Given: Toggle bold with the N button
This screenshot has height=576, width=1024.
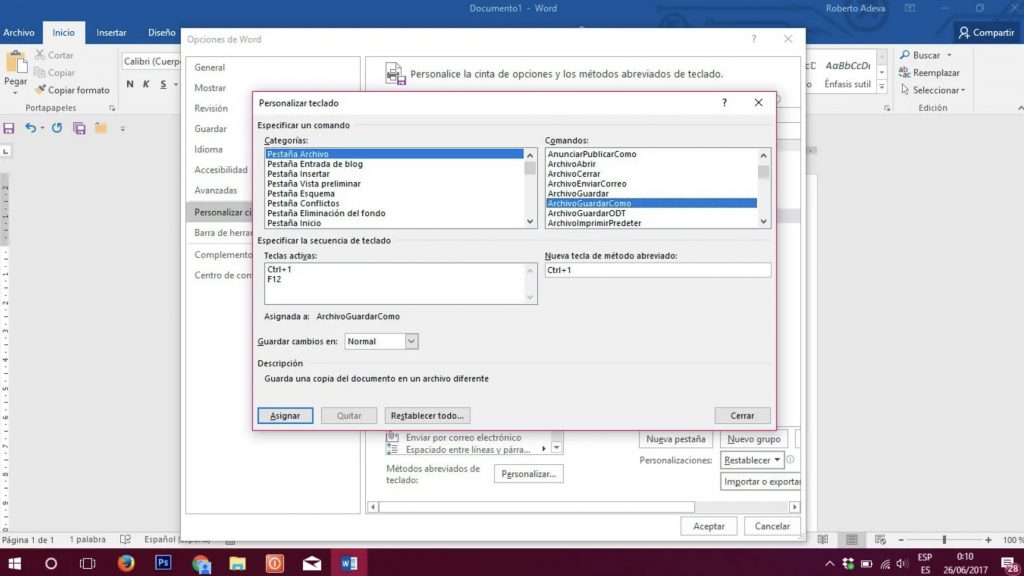Looking at the screenshot, I should [x=128, y=84].
